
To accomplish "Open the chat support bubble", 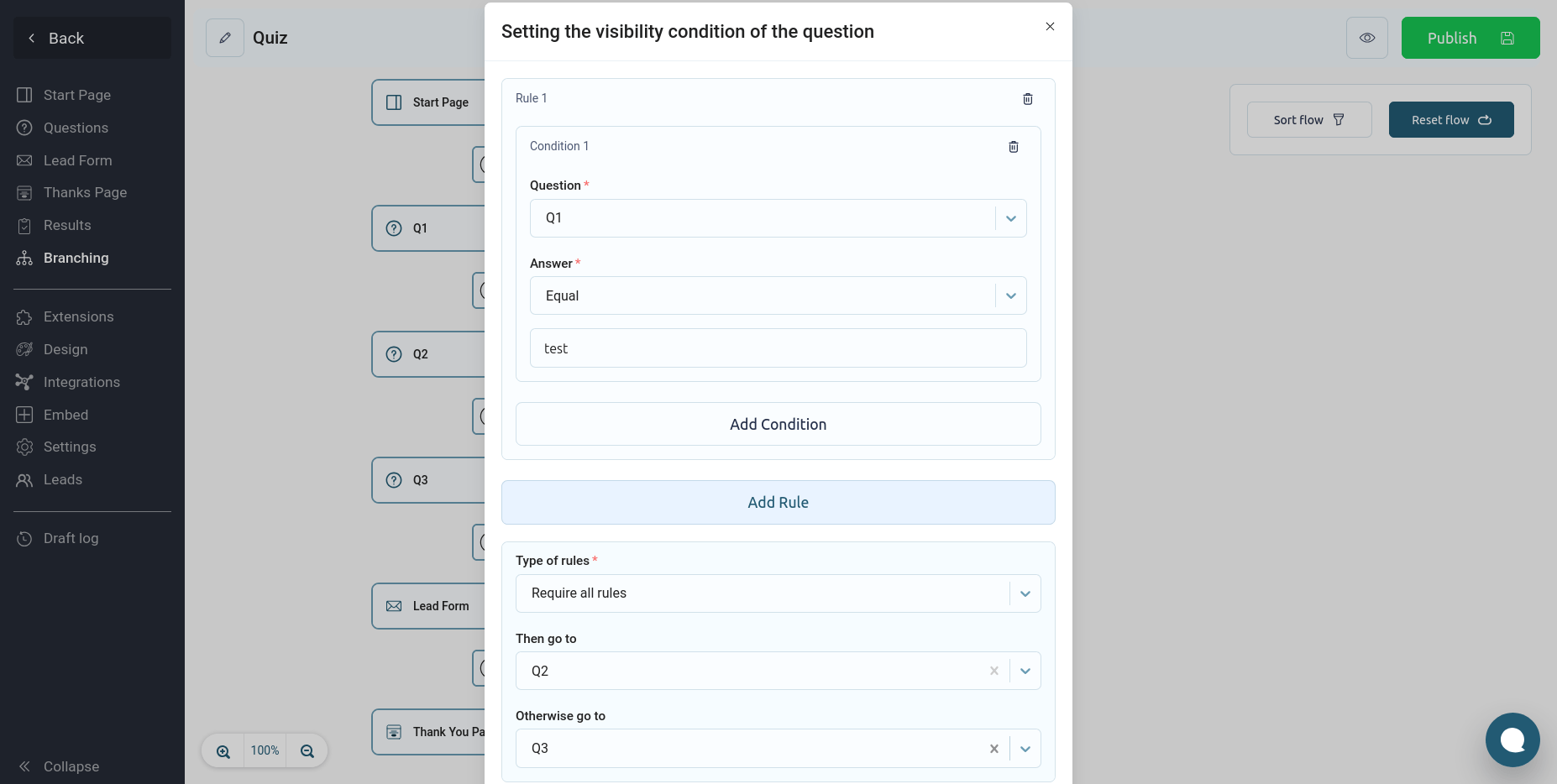I will (1512, 740).
